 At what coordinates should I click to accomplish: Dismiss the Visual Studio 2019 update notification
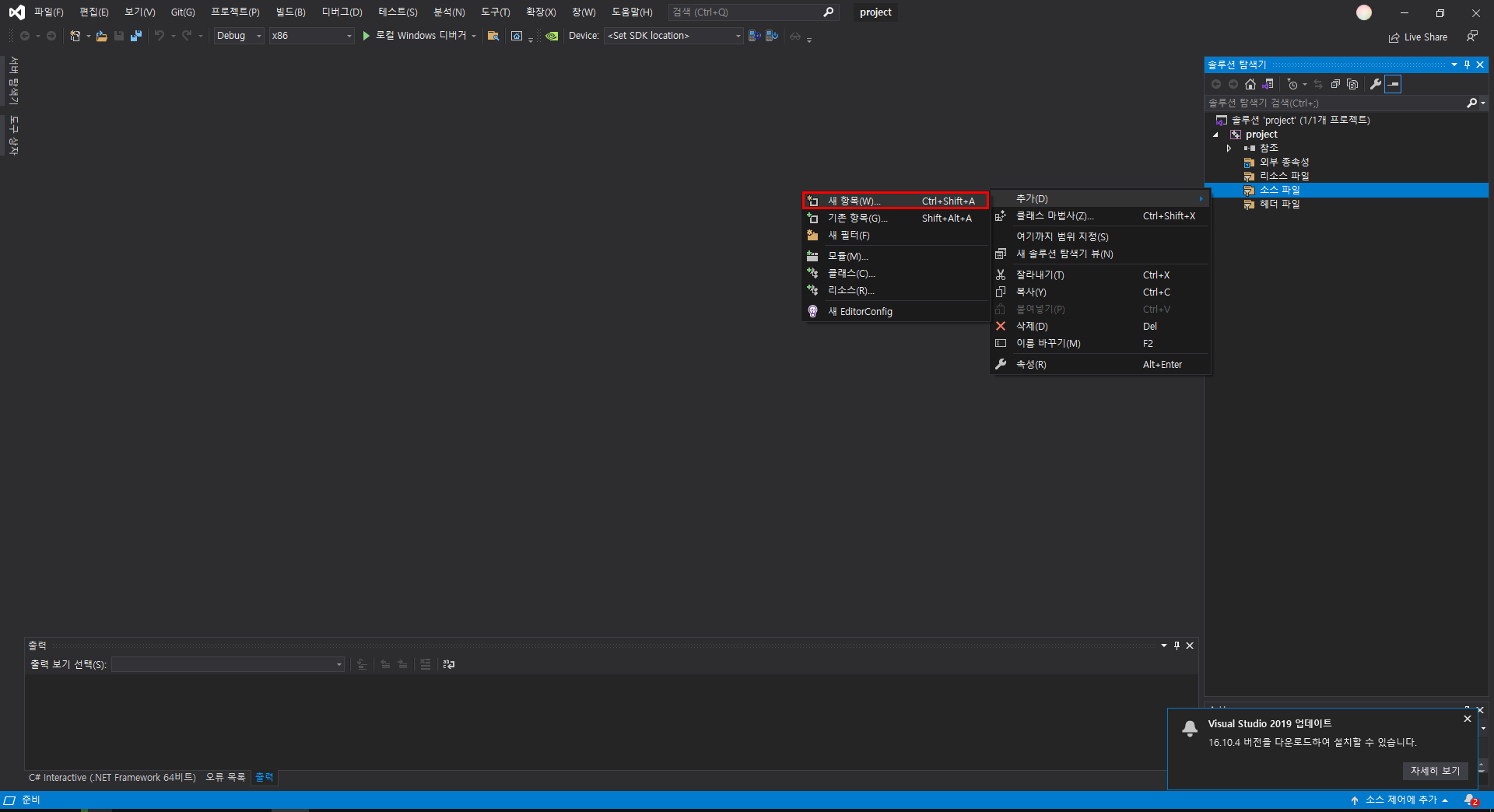tap(1468, 719)
